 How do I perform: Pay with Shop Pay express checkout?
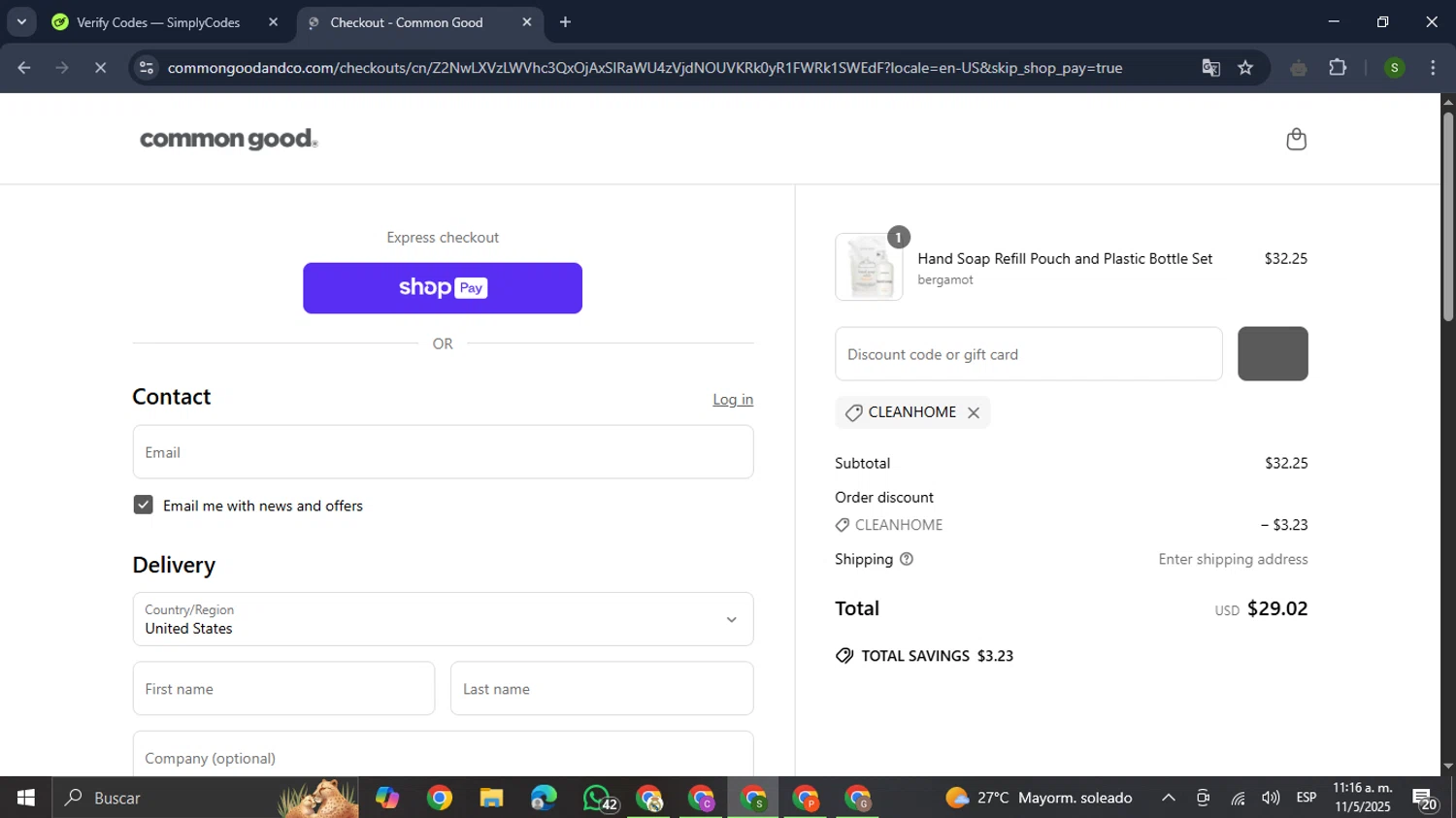pyautogui.click(x=443, y=288)
